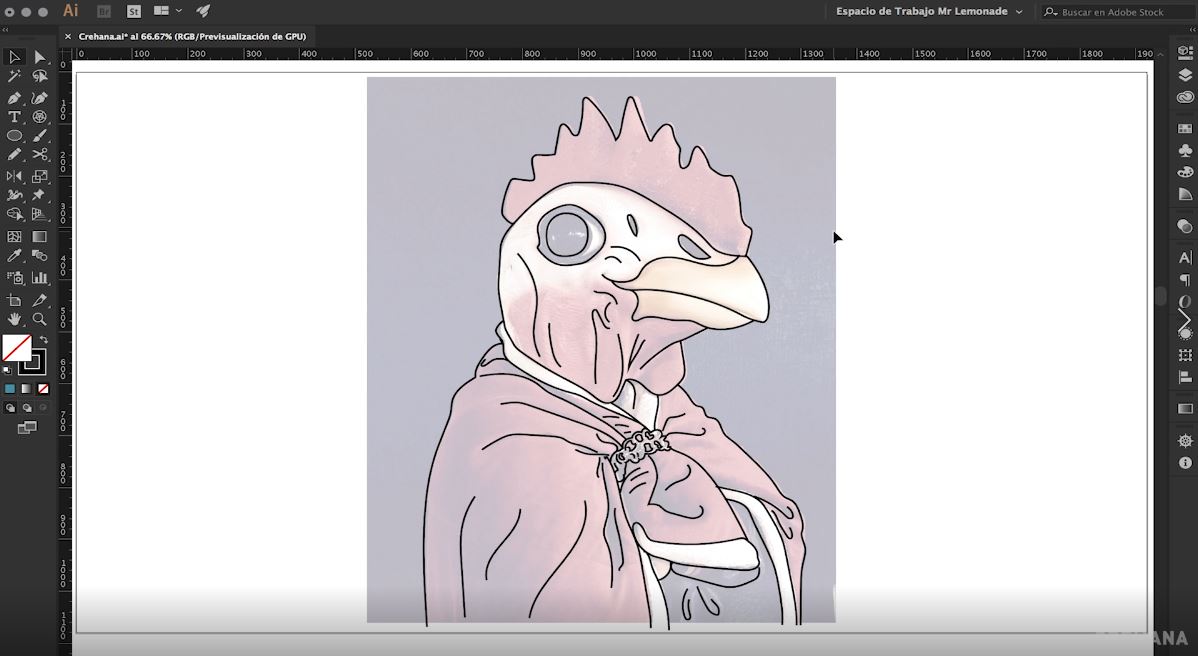The image size is (1198, 656).
Task: Open the OpenType panel
Action: pyautogui.click(x=1185, y=302)
